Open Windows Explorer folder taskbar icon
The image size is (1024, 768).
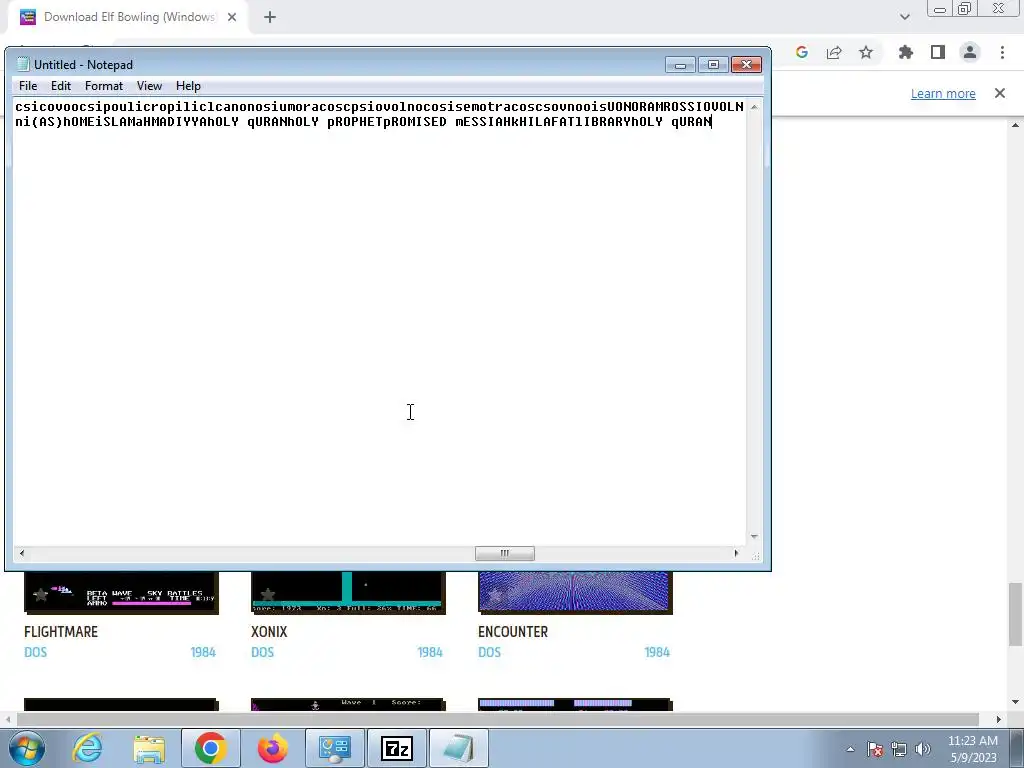pos(149,748)
